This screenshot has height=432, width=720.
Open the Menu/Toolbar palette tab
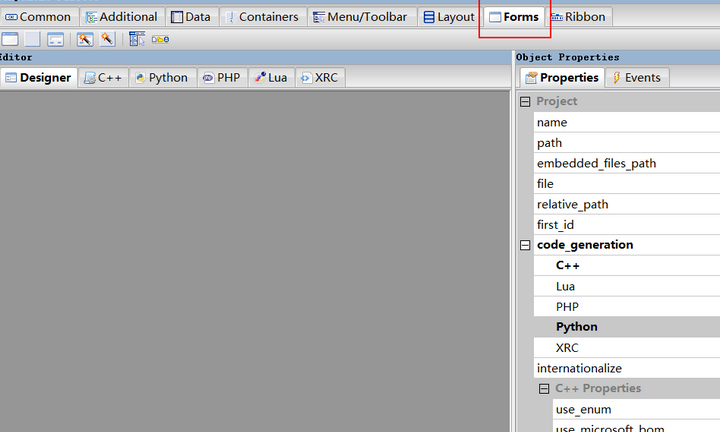[361, 17]
